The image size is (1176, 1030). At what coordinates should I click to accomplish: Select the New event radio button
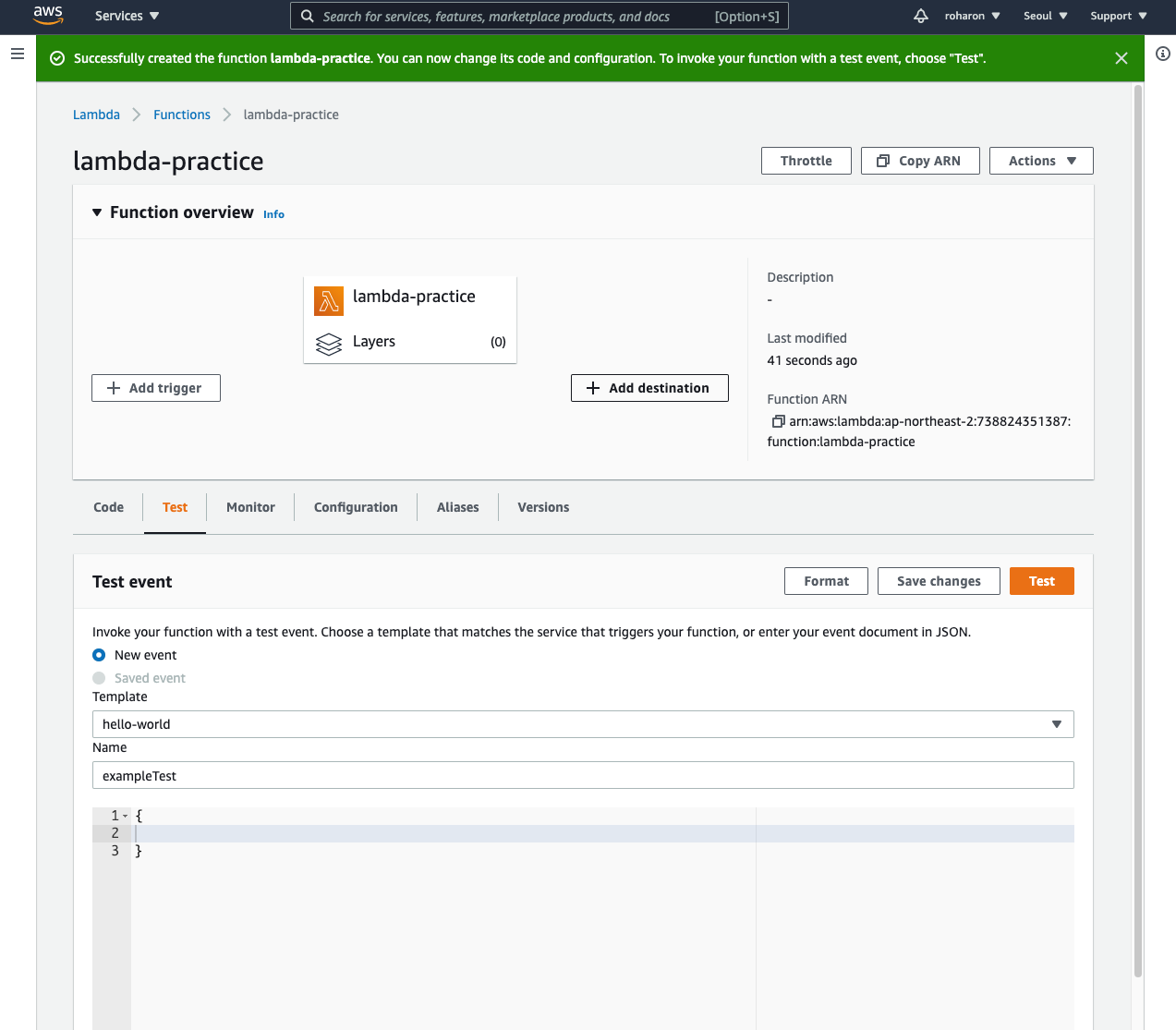pyautogui.click(x=99, y=655)
